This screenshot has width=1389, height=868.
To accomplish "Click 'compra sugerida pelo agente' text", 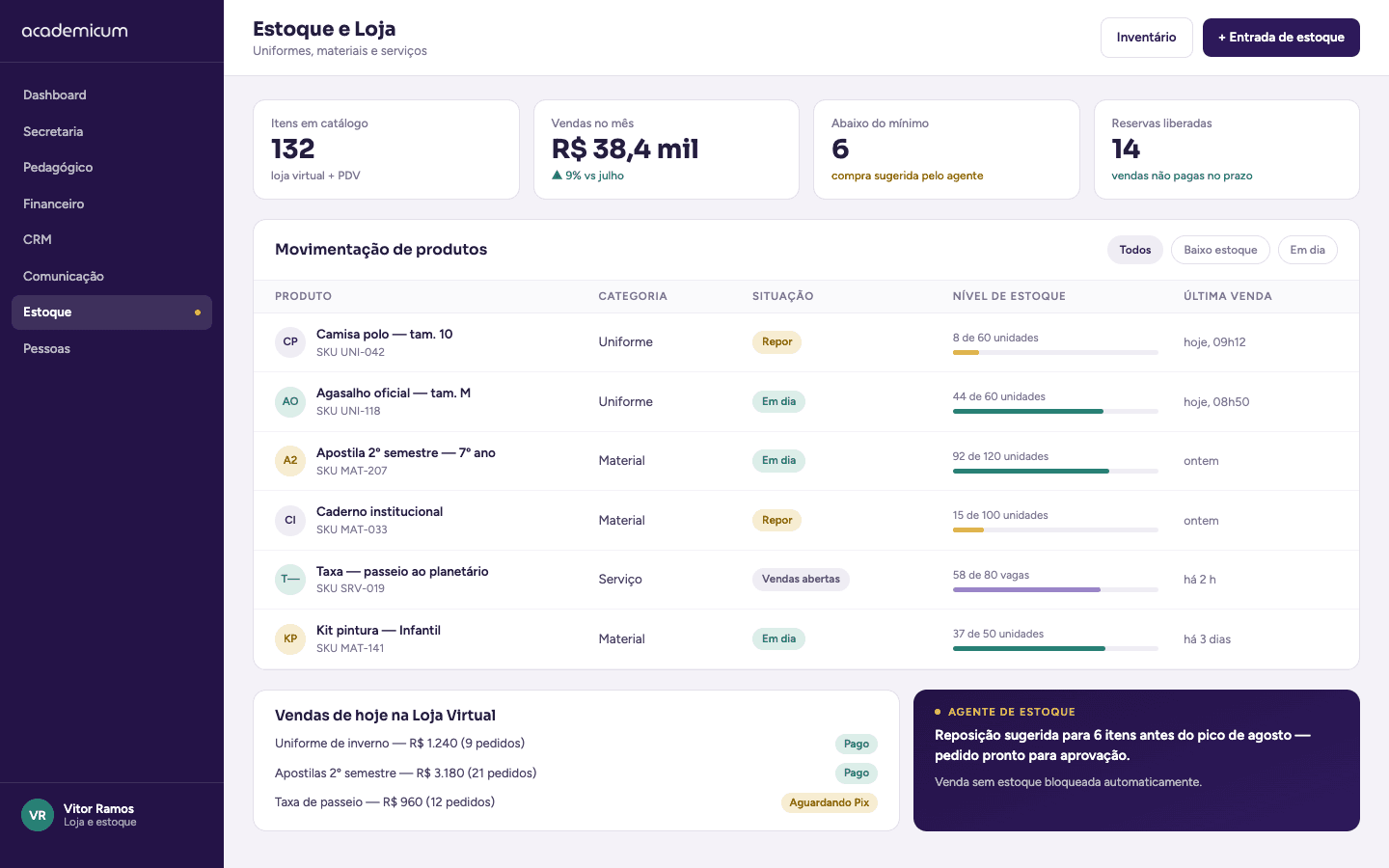I will (x=908, y=176).
